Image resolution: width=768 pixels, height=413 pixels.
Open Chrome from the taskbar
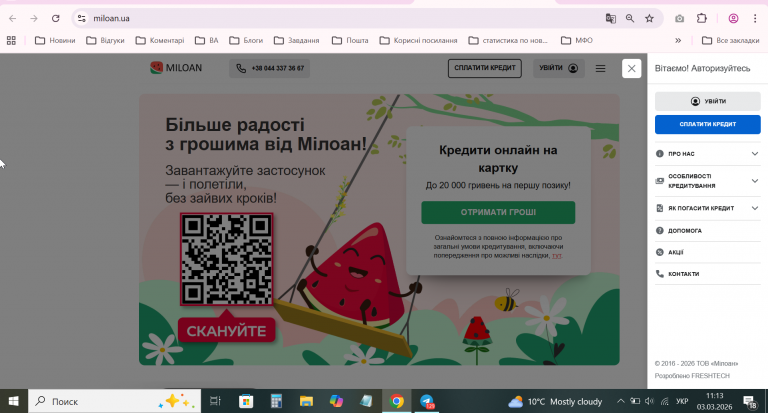397,402
